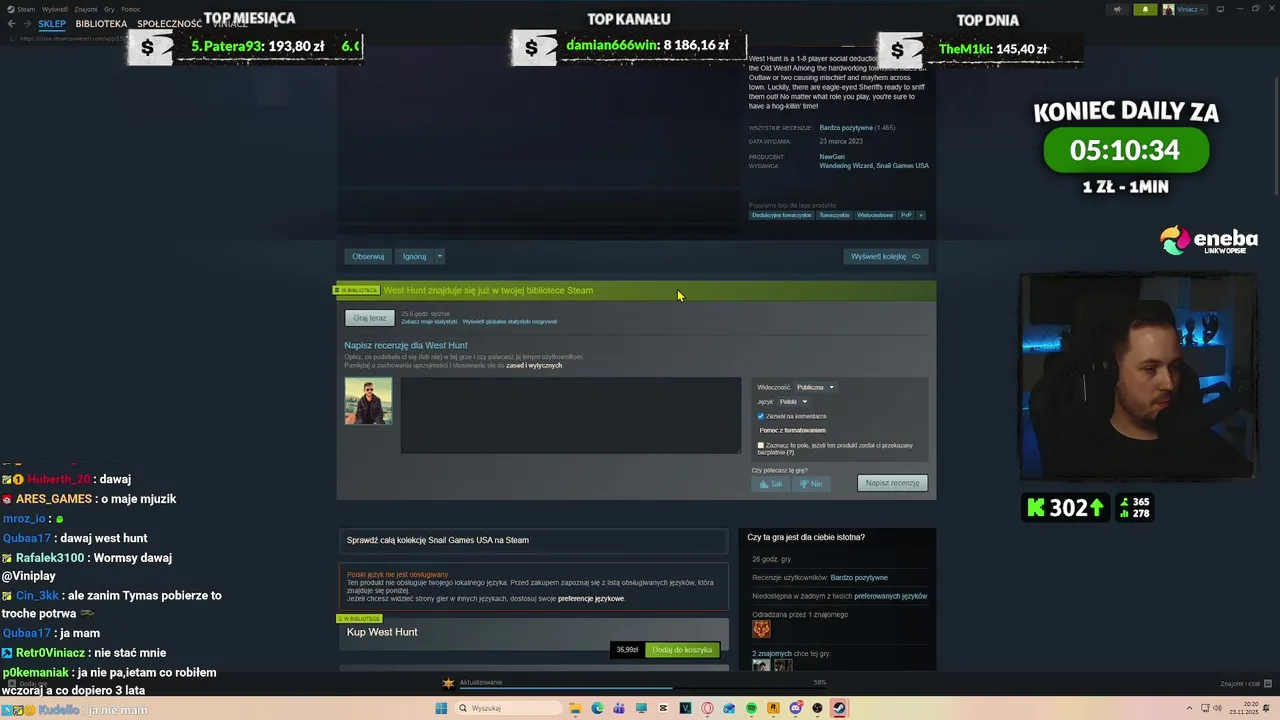
Task: Open Opera browser from the taskbar
Action: click(707, 708)
